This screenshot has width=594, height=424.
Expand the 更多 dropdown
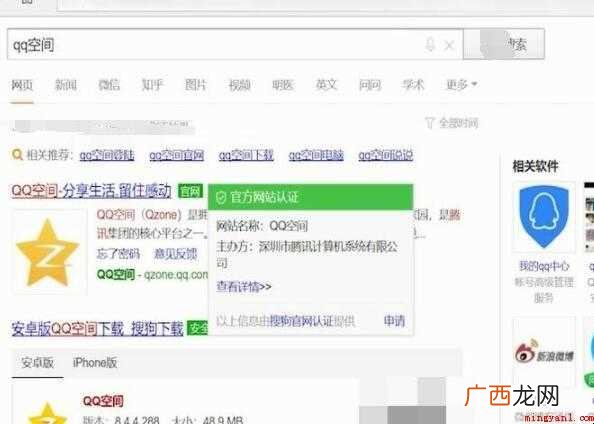(461, 84)
